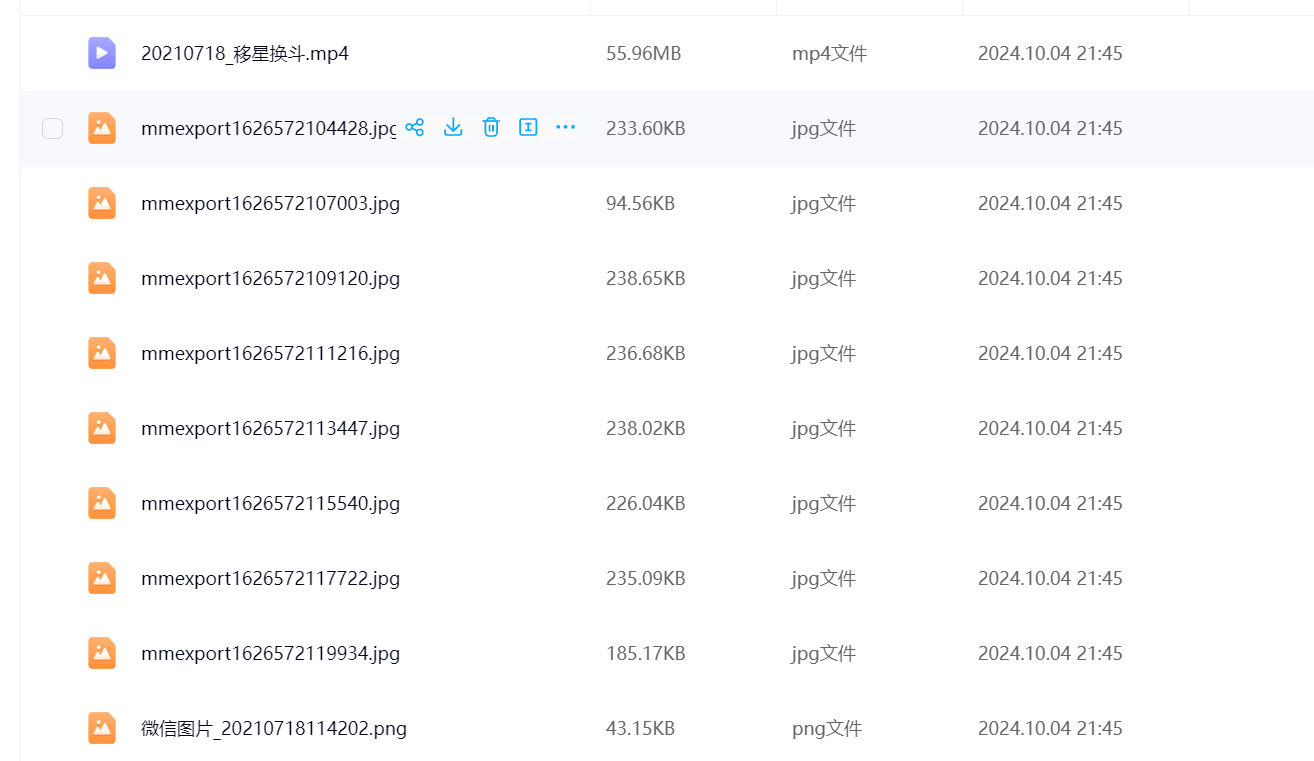Click image icon of mmexport1626572113447.jpg
Image resolution: width=1314 pixels, height=761 pixels.
[x=102, y=428]
